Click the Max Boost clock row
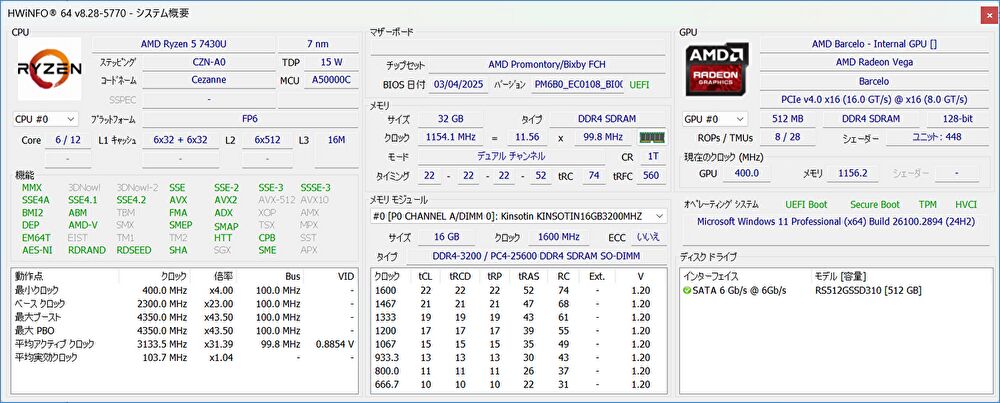The height and width of the screenshot is (403, 1000). coord(180,316)
